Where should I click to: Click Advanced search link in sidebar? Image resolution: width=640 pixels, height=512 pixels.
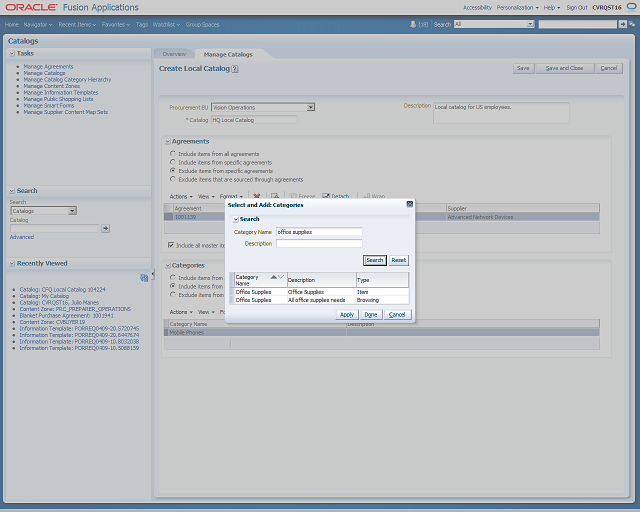click(22, 237)
